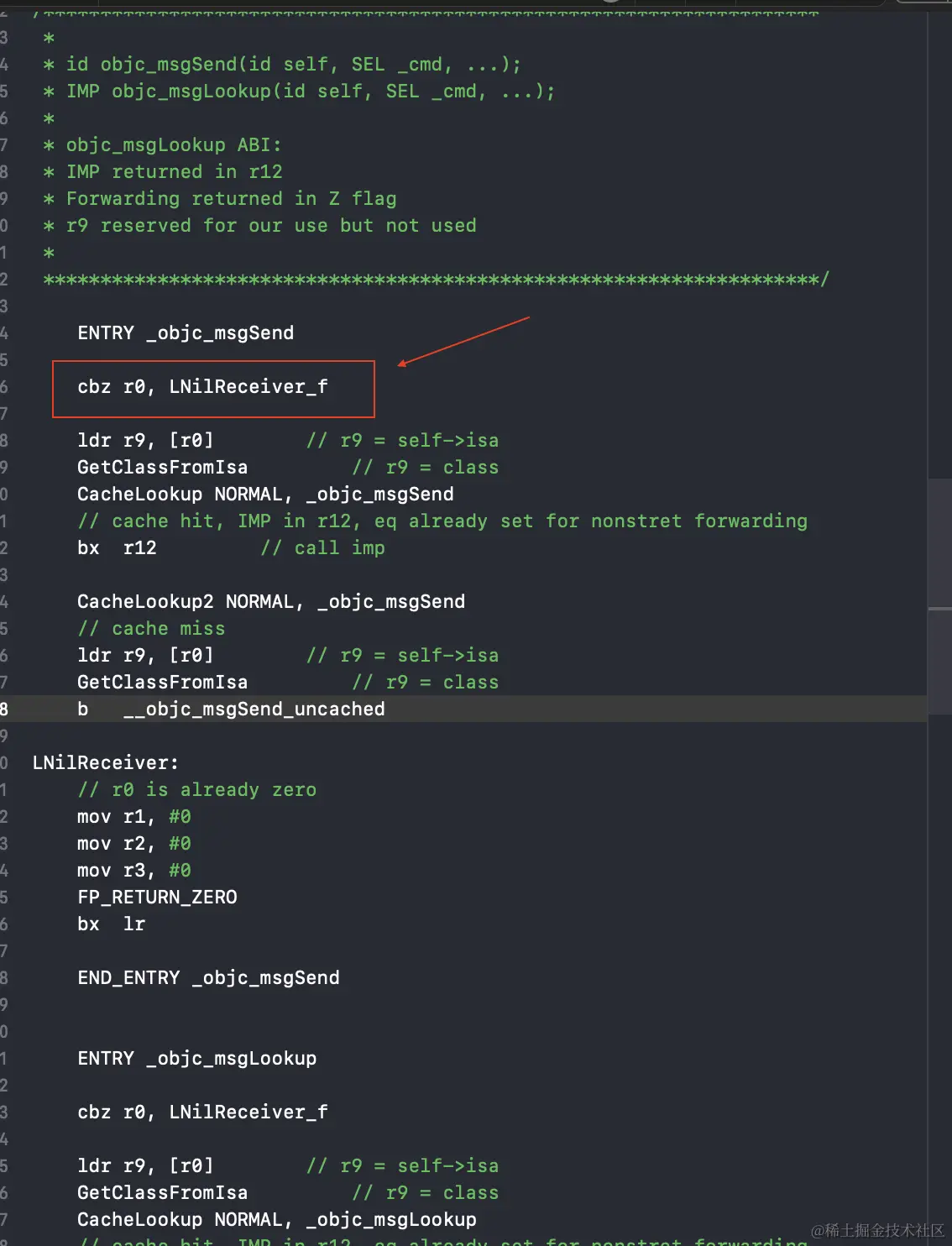The width and height of the screenshot is (952, 1246).
Task: Click the END_ENTRY _objc_msgSend line
Action: 208,978
